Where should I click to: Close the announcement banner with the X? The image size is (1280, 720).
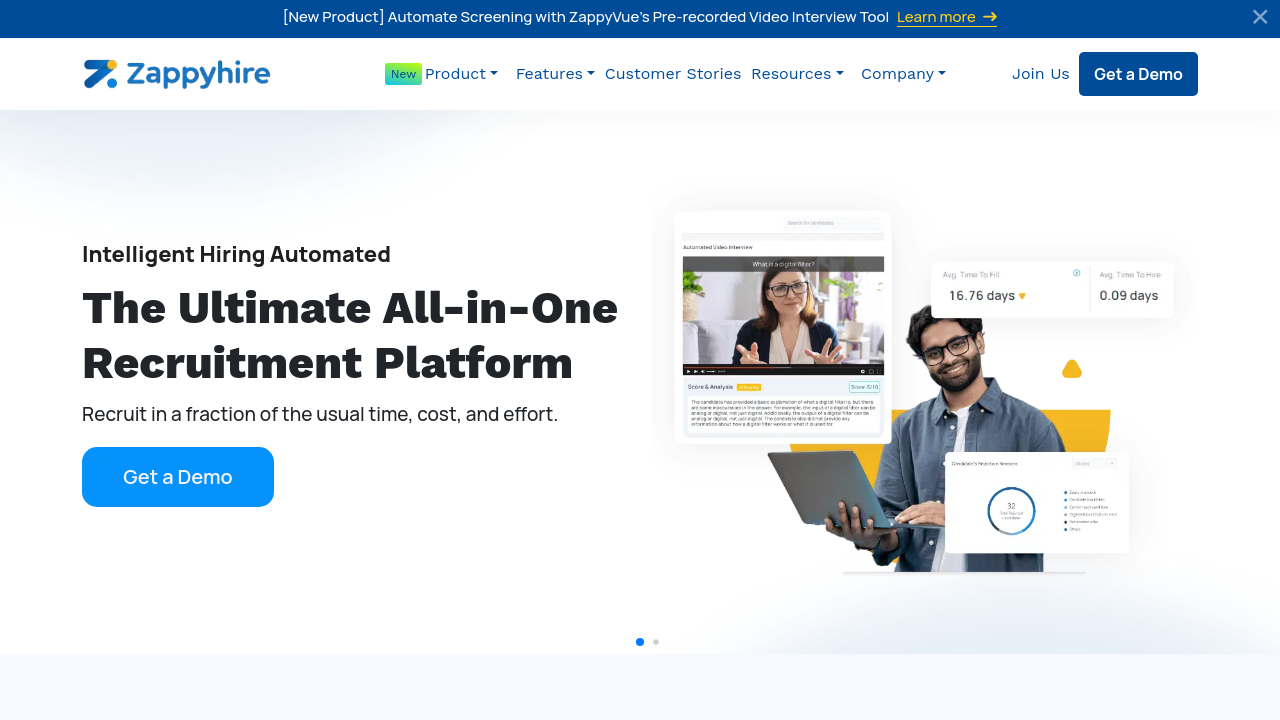click(x=1259, y=17)
